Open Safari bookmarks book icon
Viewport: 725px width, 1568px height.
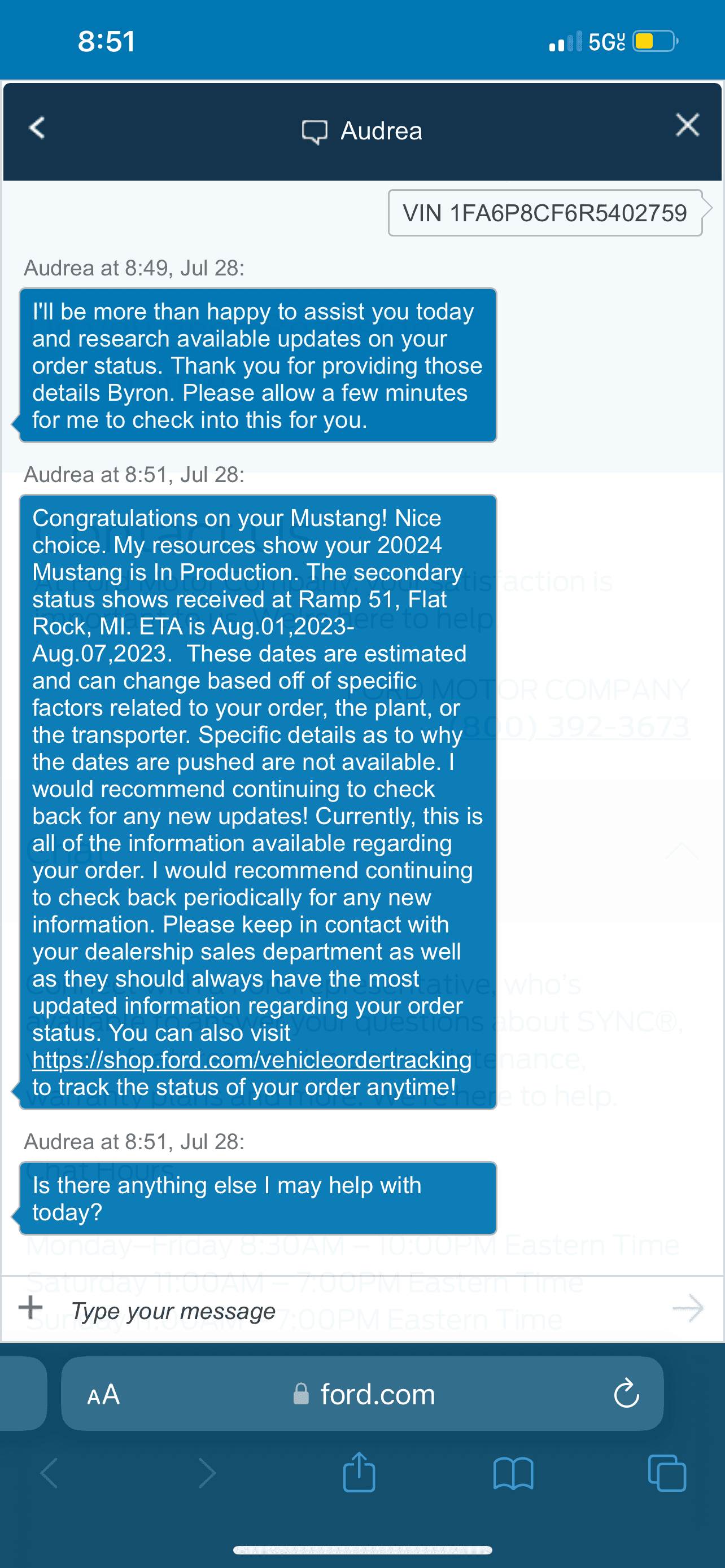point(513,1474)
